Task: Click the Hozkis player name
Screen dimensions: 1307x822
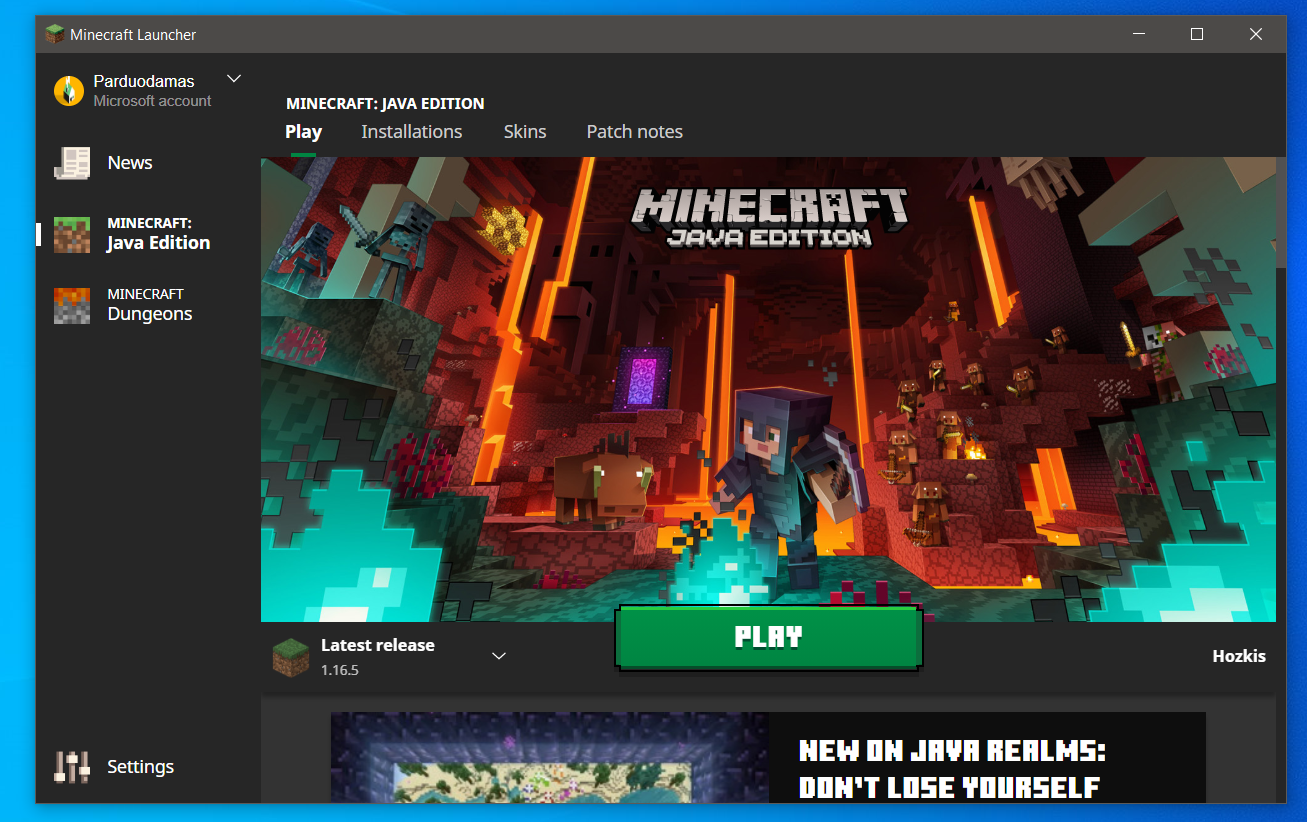Action: point(1239,656)
